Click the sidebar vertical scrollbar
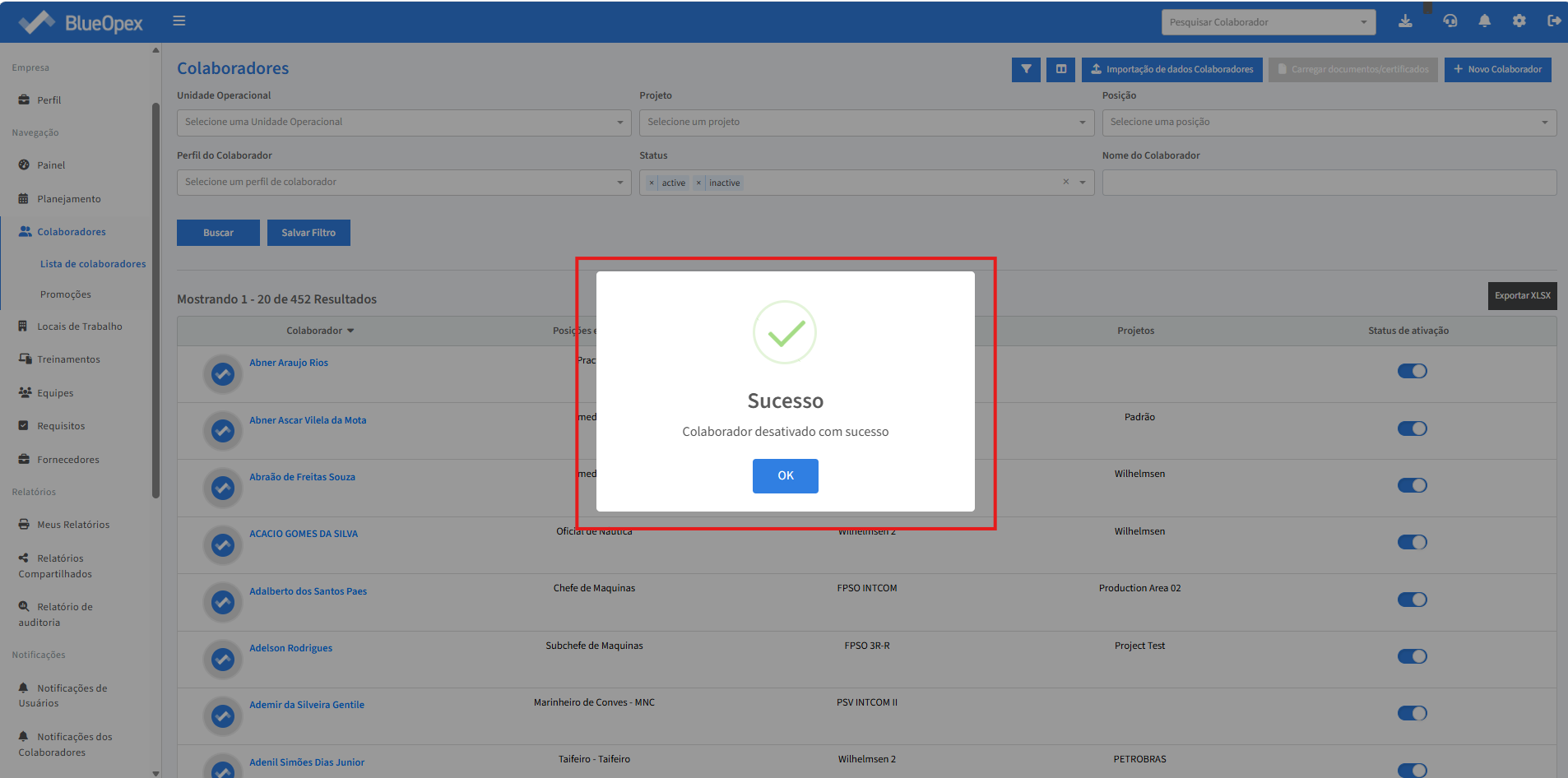Screen dimensions: 1568x778 pos(155,300)
